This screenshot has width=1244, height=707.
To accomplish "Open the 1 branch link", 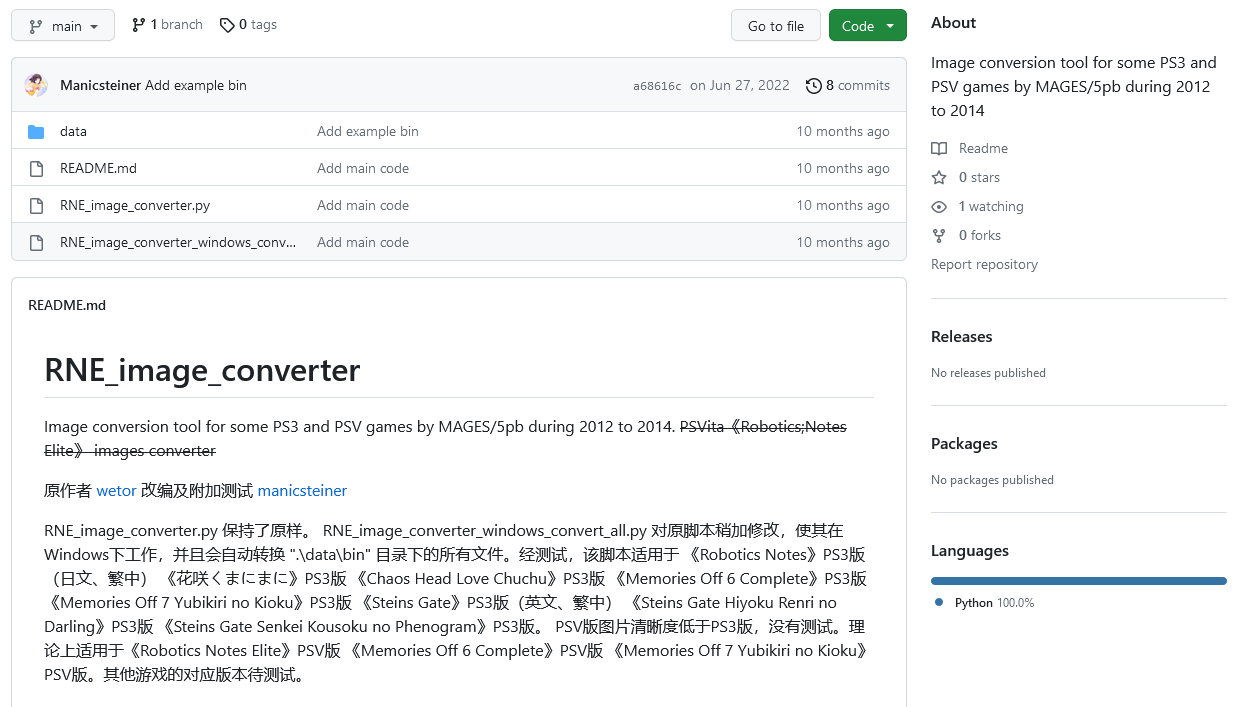I will pos(167,24).
